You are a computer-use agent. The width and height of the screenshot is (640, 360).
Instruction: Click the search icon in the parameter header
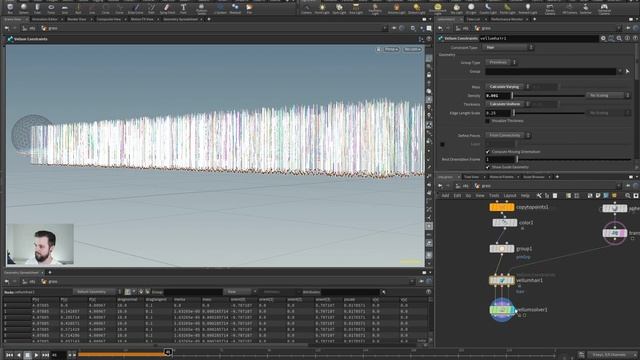(x=619, y=38)
